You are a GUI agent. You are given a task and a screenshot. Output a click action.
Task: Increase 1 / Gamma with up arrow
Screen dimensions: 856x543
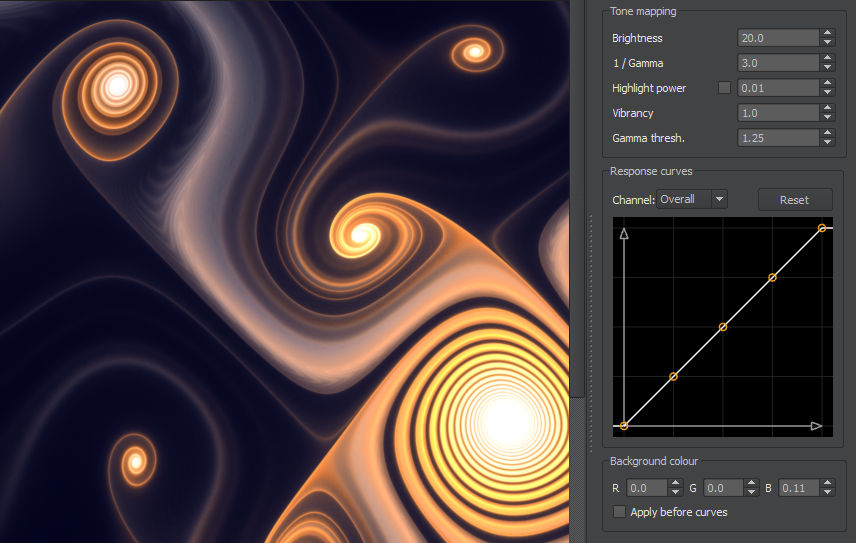[x=828, y=58]
